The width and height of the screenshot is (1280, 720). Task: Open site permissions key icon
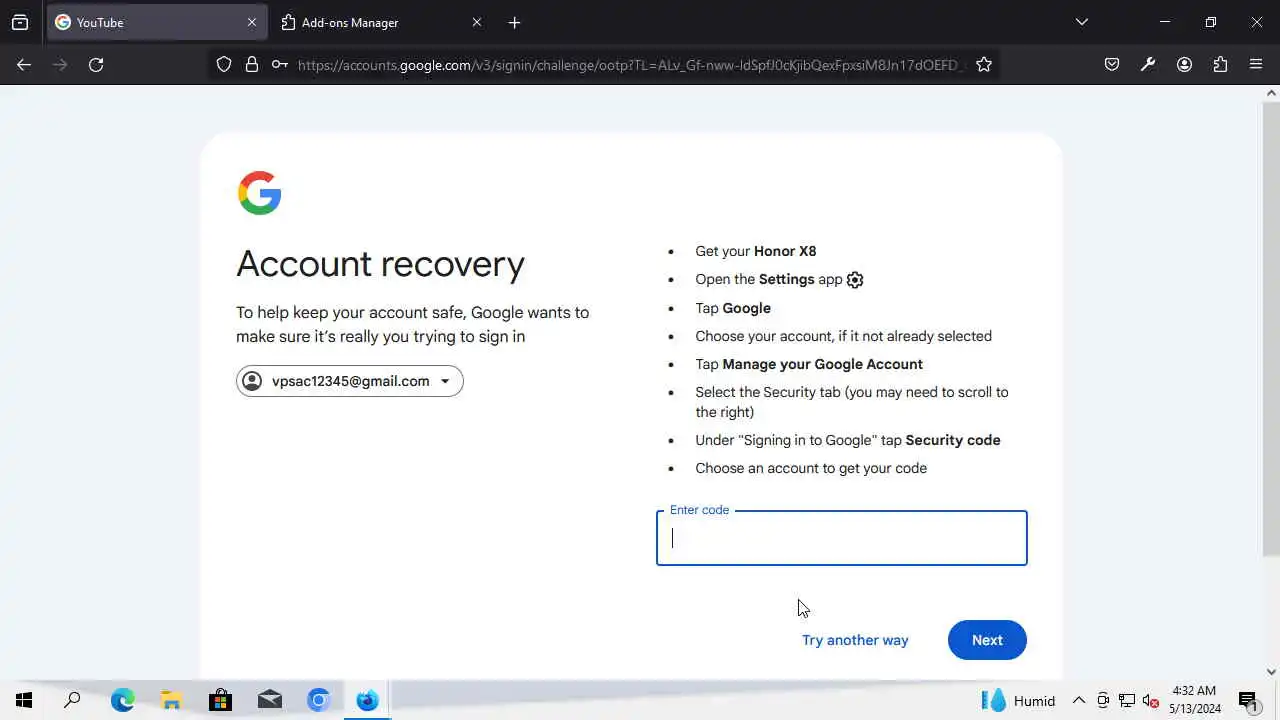(280, 64)
